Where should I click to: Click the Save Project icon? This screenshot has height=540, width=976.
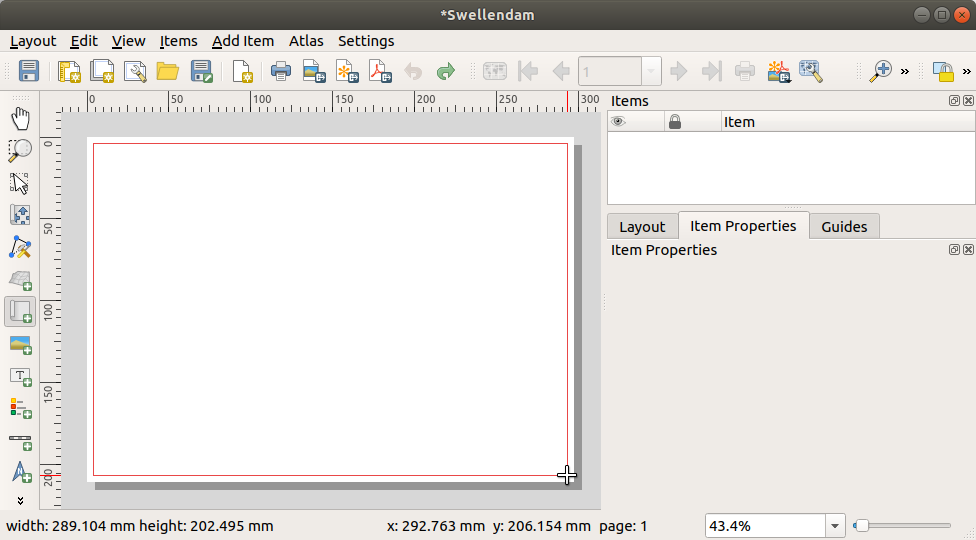tap(29, 71)
